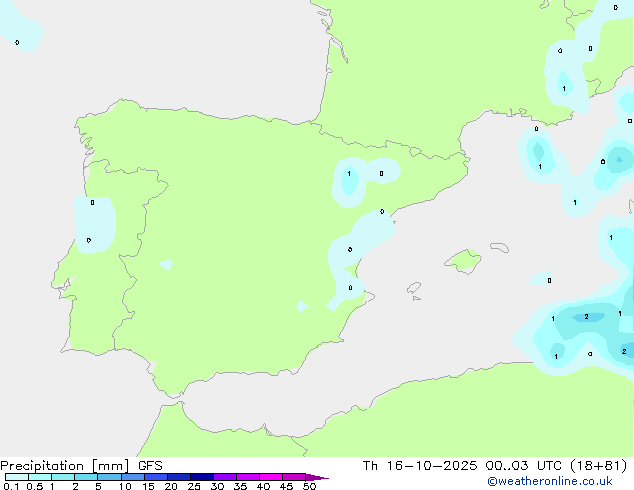634x490 pixels.
Task: Click the '0.1' legend value label
Action: 11,486
